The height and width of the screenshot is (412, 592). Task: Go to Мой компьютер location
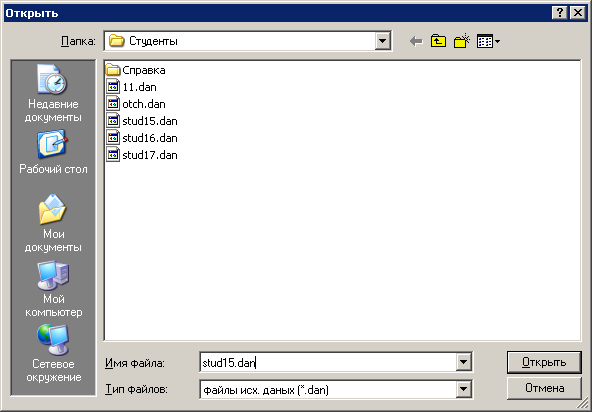coord(53,289)
